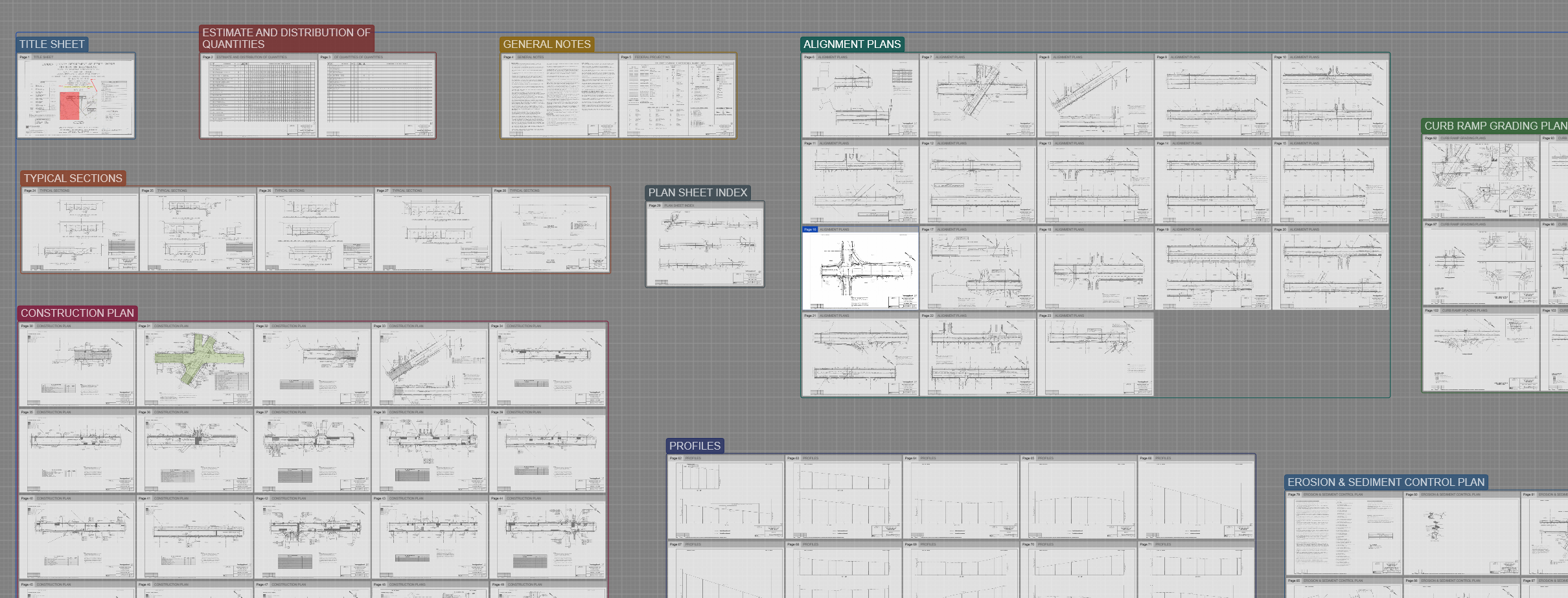Open Page 18 alignment plans thumbnail
This screenshot has height=598, width=1568.
pyautogui.click(x=1096, y=268)
